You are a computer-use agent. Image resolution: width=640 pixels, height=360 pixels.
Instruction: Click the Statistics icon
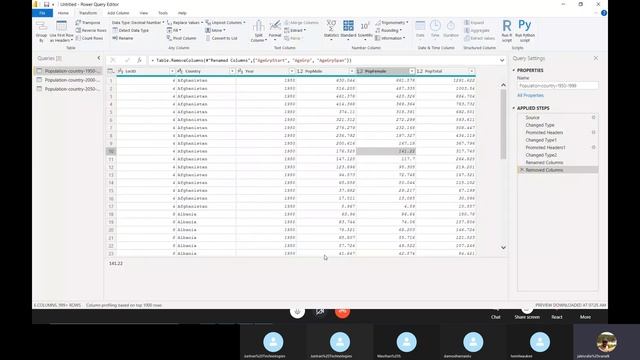331,26
